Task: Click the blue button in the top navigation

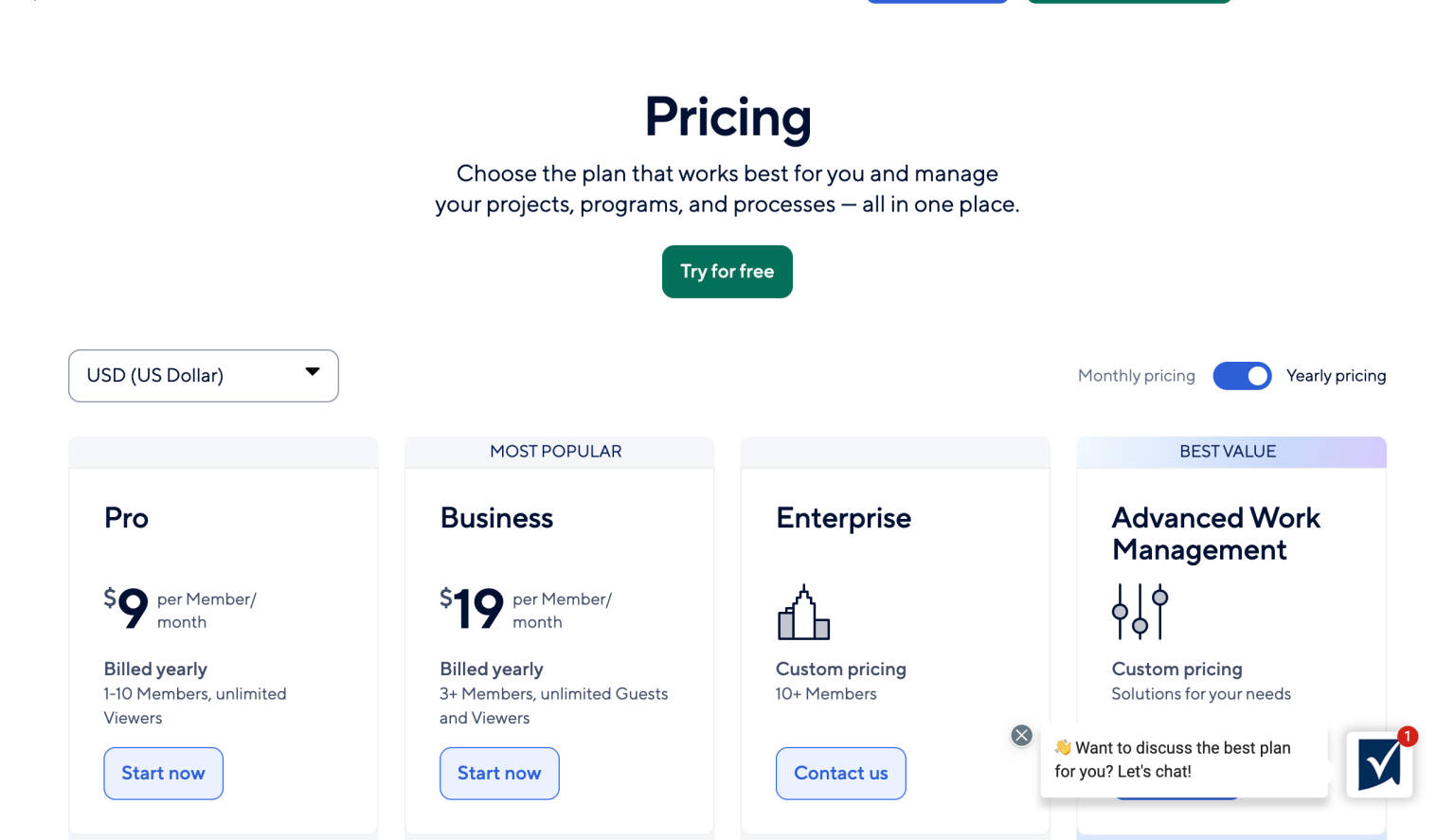Action: click(937, 2)
